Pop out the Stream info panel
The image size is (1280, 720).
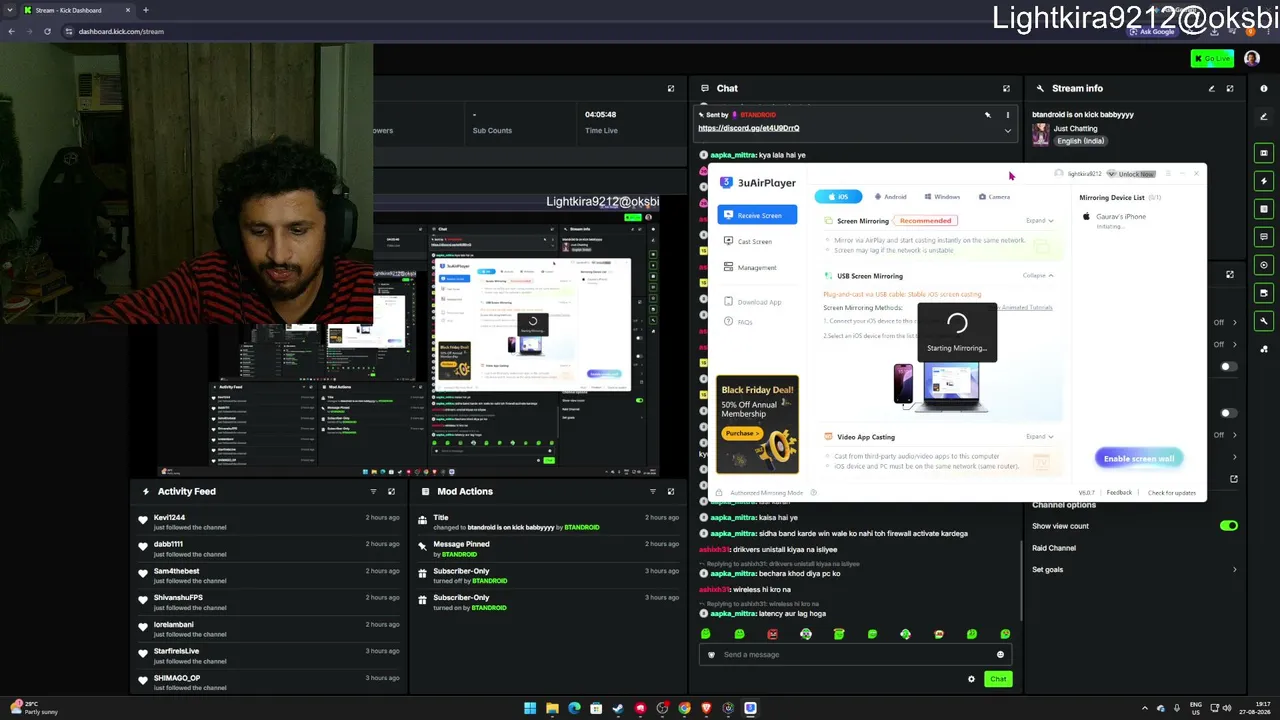click(1230, 88)
